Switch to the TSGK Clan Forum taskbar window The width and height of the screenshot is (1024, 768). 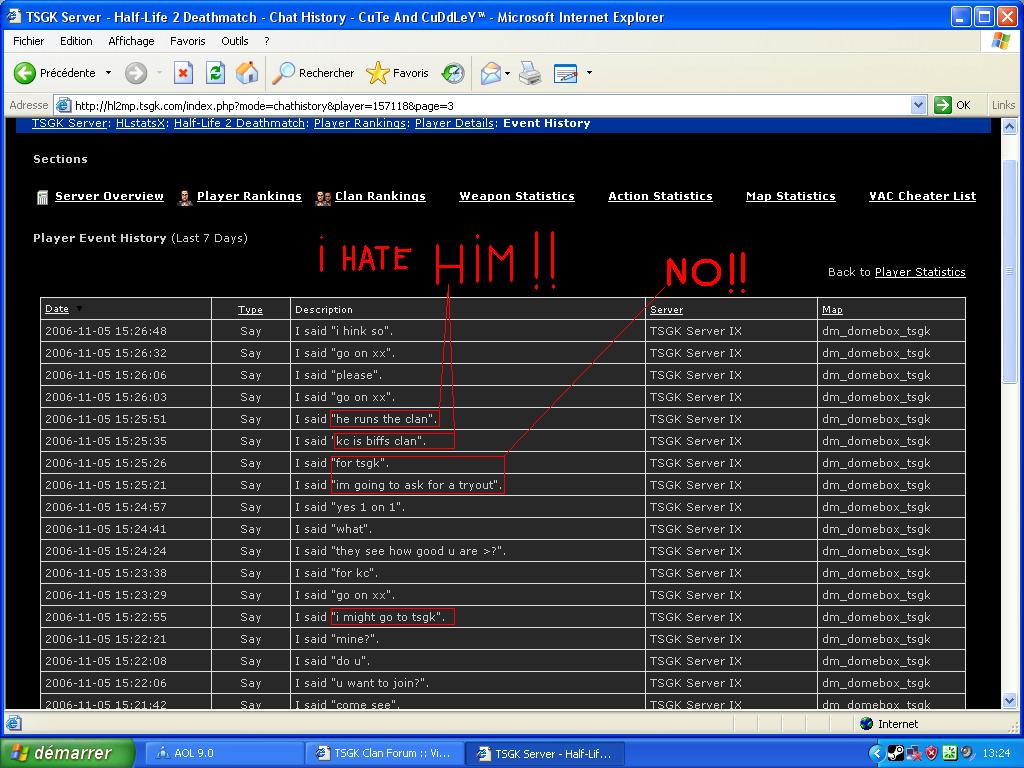point(384,752)
